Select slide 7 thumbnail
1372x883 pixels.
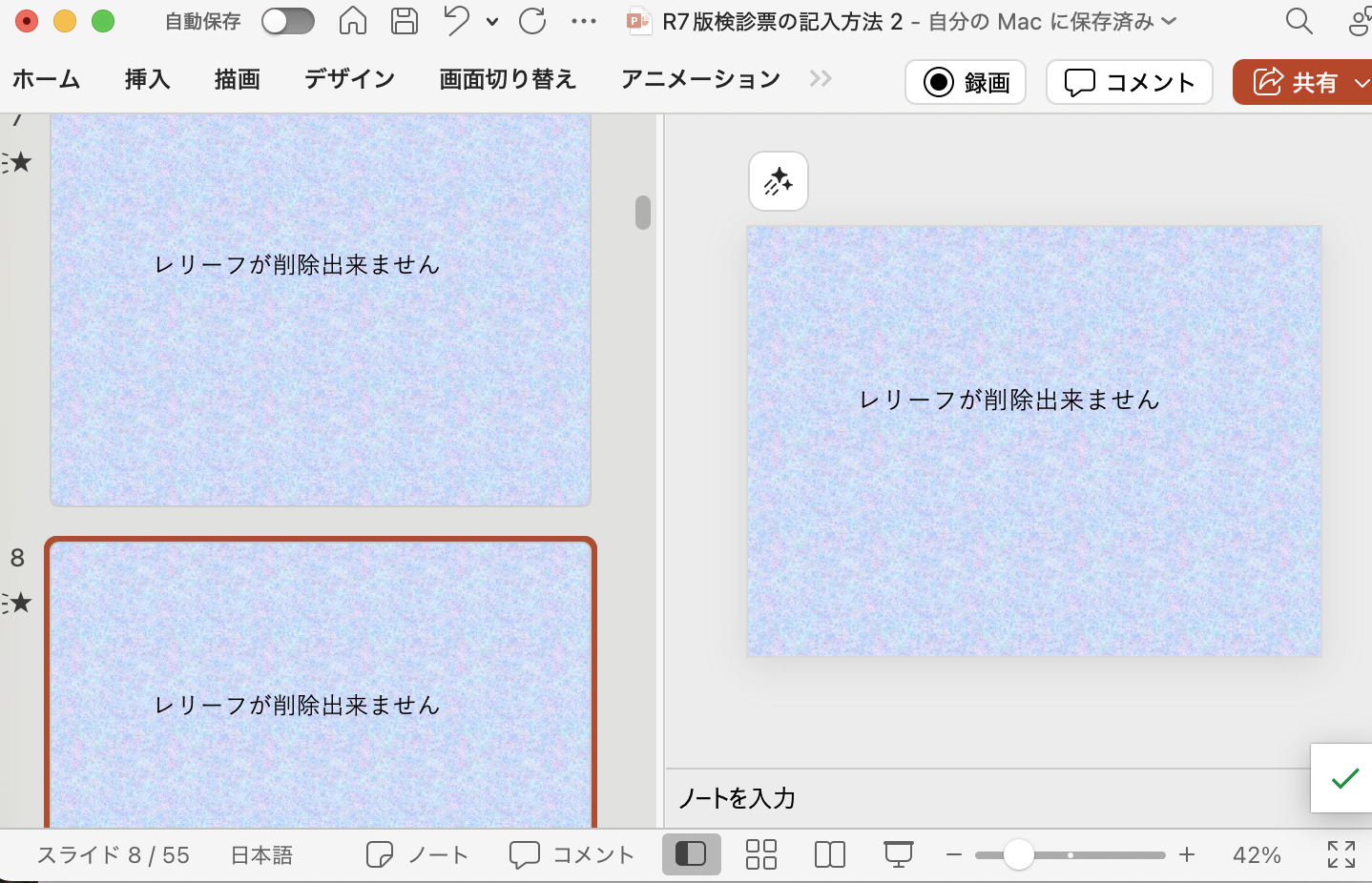click(321, 310)
